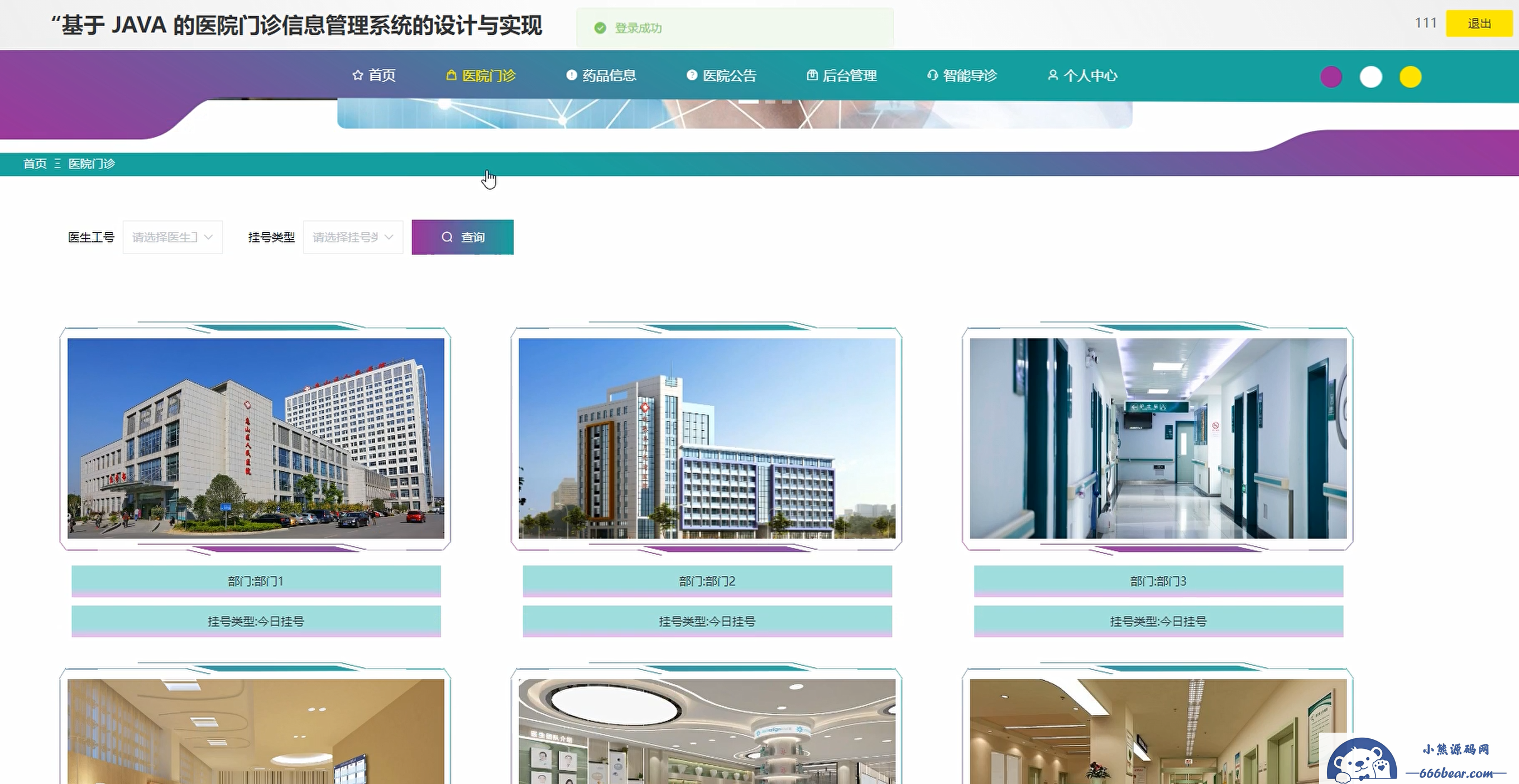Click the breadcrumb separator icon after 首页
Viewport: 1519px width, 784px height.
tap(57, 164)
